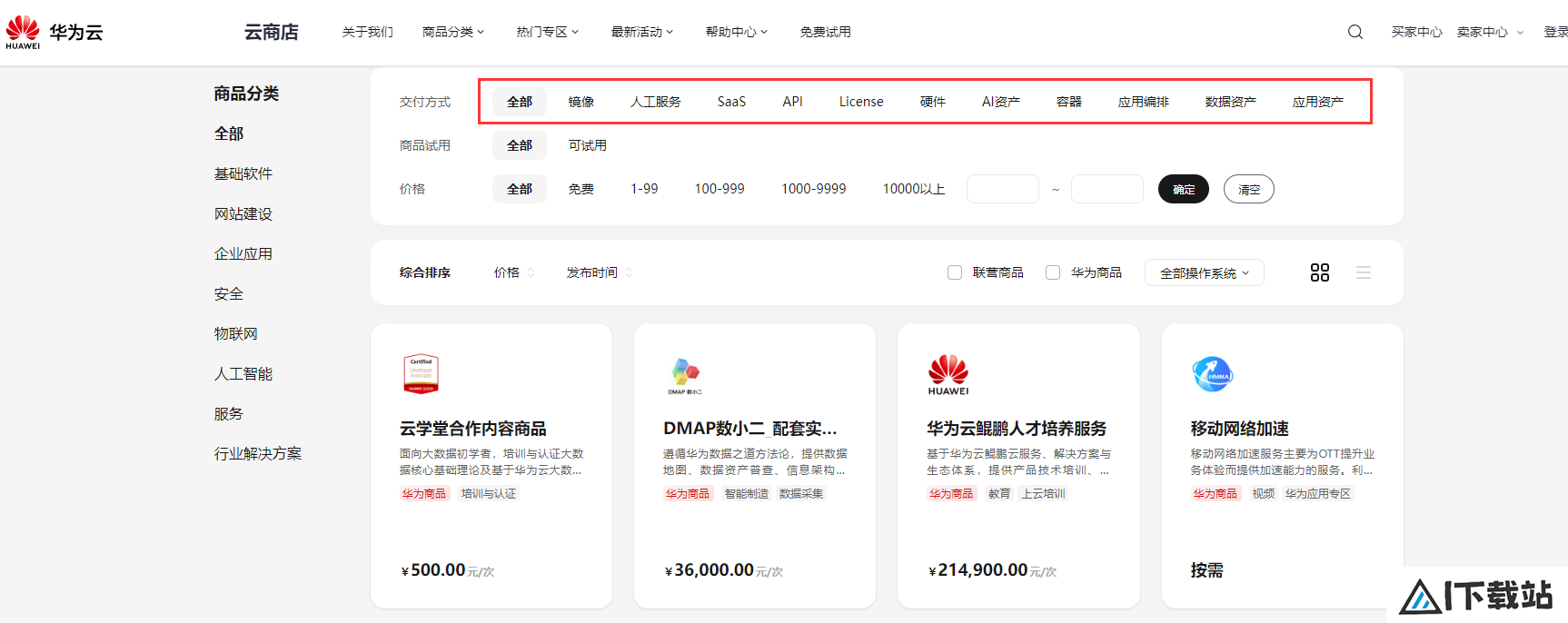The width and height of the screenshot is (1568, 623).
Task: Open the 全部操作系统 dropdown
Action: [1205, 272]
